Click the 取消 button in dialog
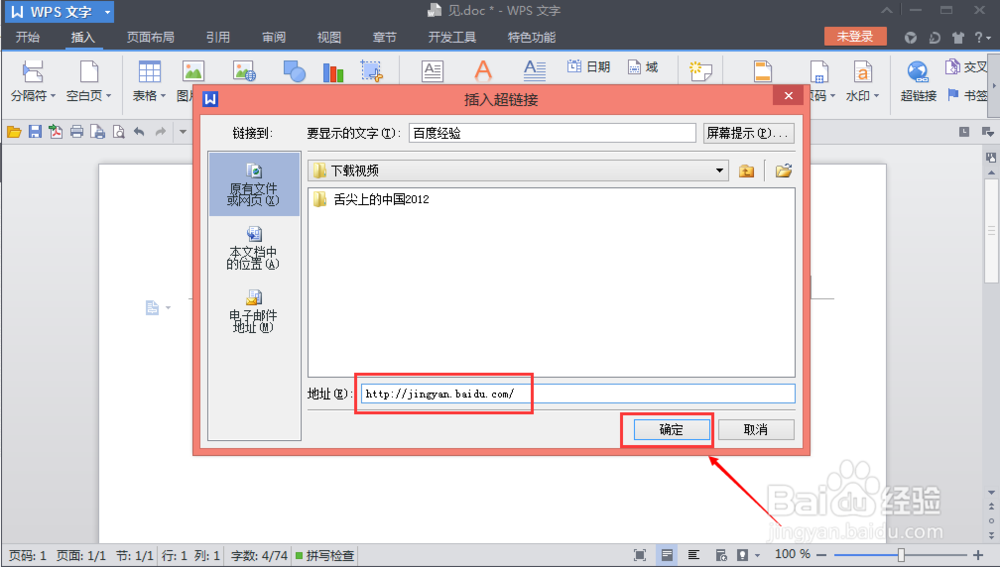The width and height of the screenshot is (1000, 567). [x=756, y=430]
